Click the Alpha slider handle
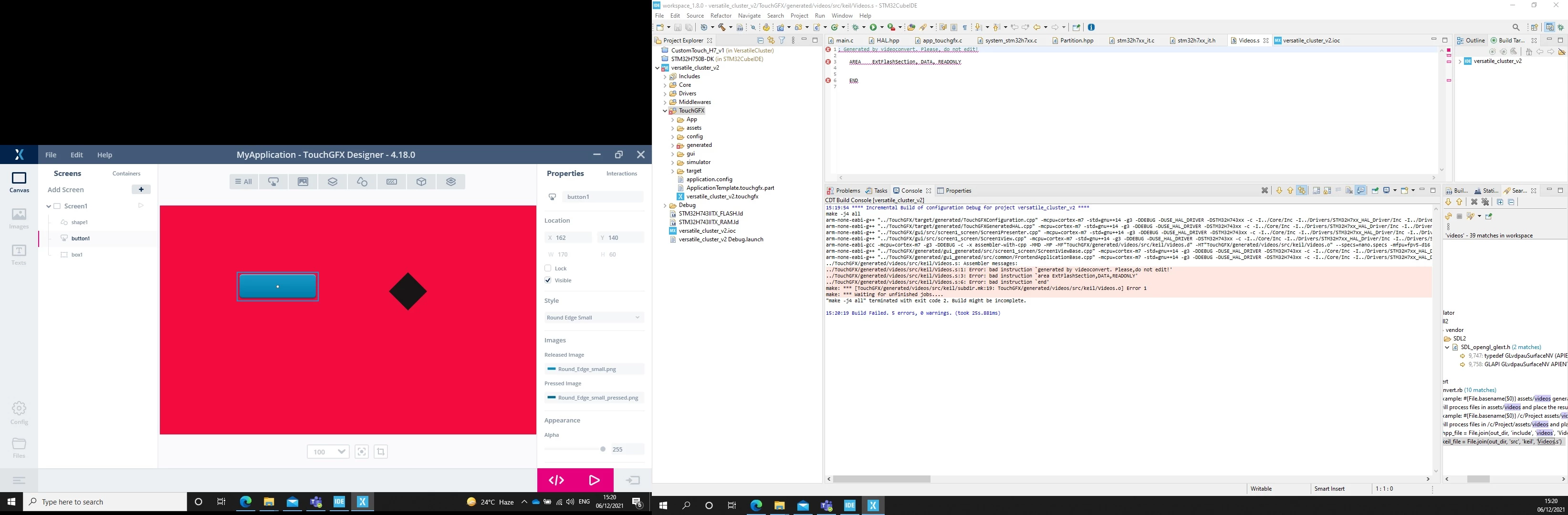1568x515 pixels. [x=603, y=449]
